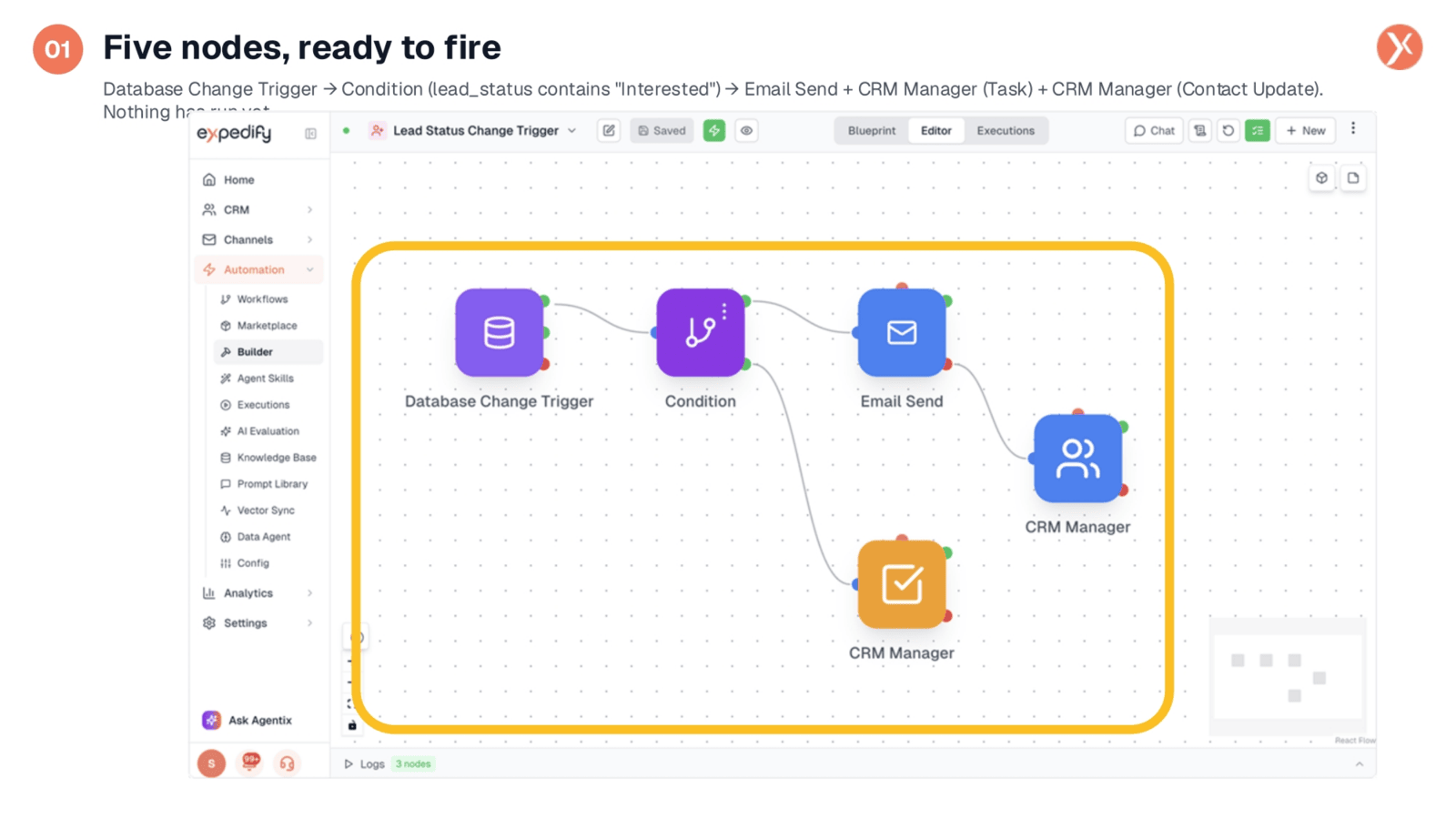Open Prompt Library in the sidebar
Screen dimensions: 1456x819
click(x=268, y=483)
